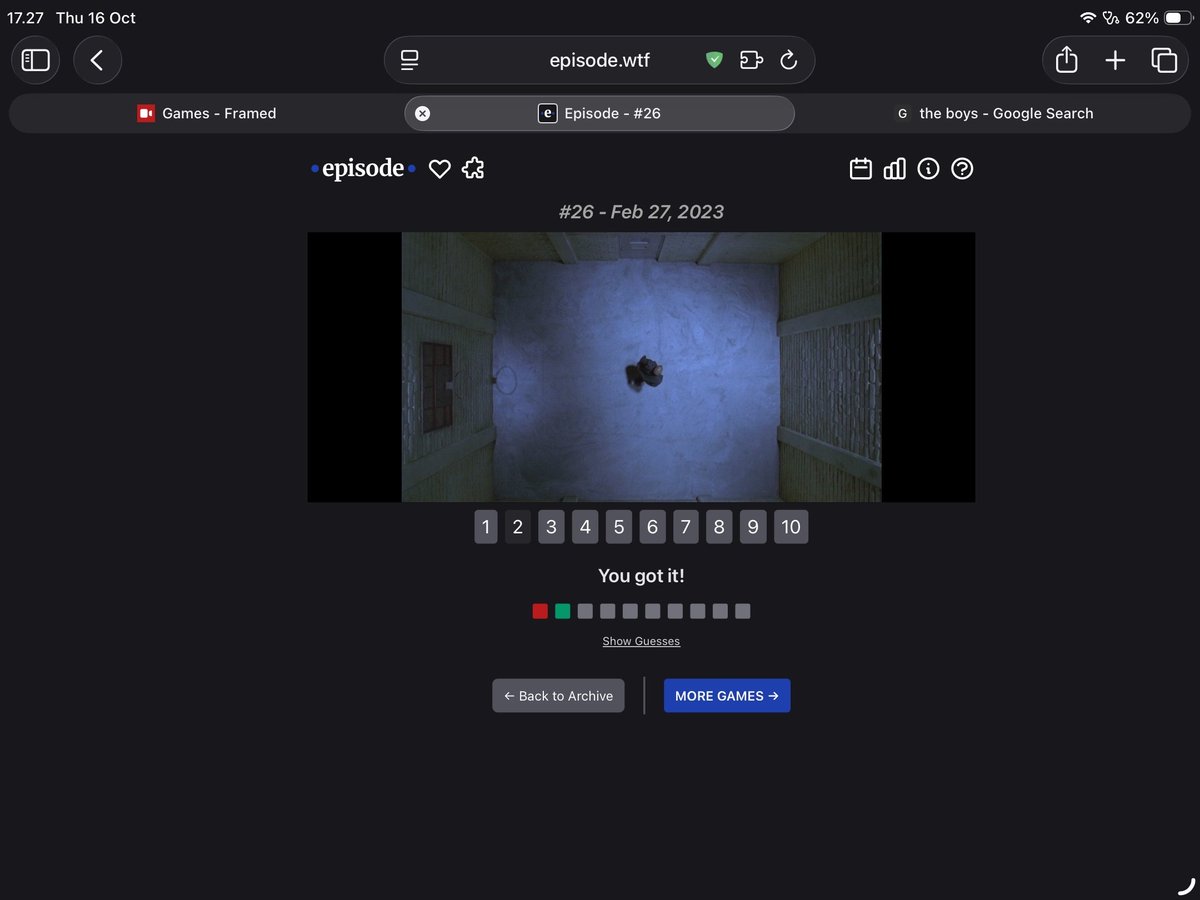Show frame 2

tap(517, 527)
